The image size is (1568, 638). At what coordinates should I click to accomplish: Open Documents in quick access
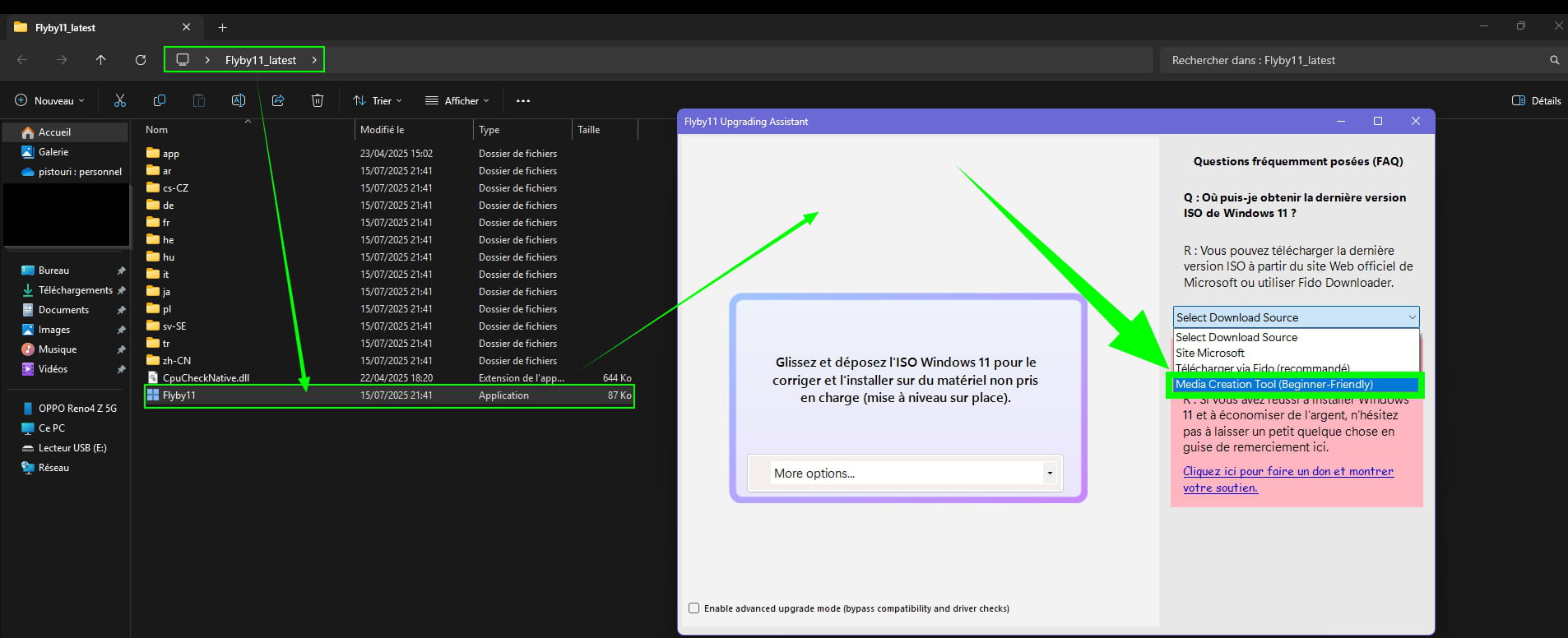point(54,310)
